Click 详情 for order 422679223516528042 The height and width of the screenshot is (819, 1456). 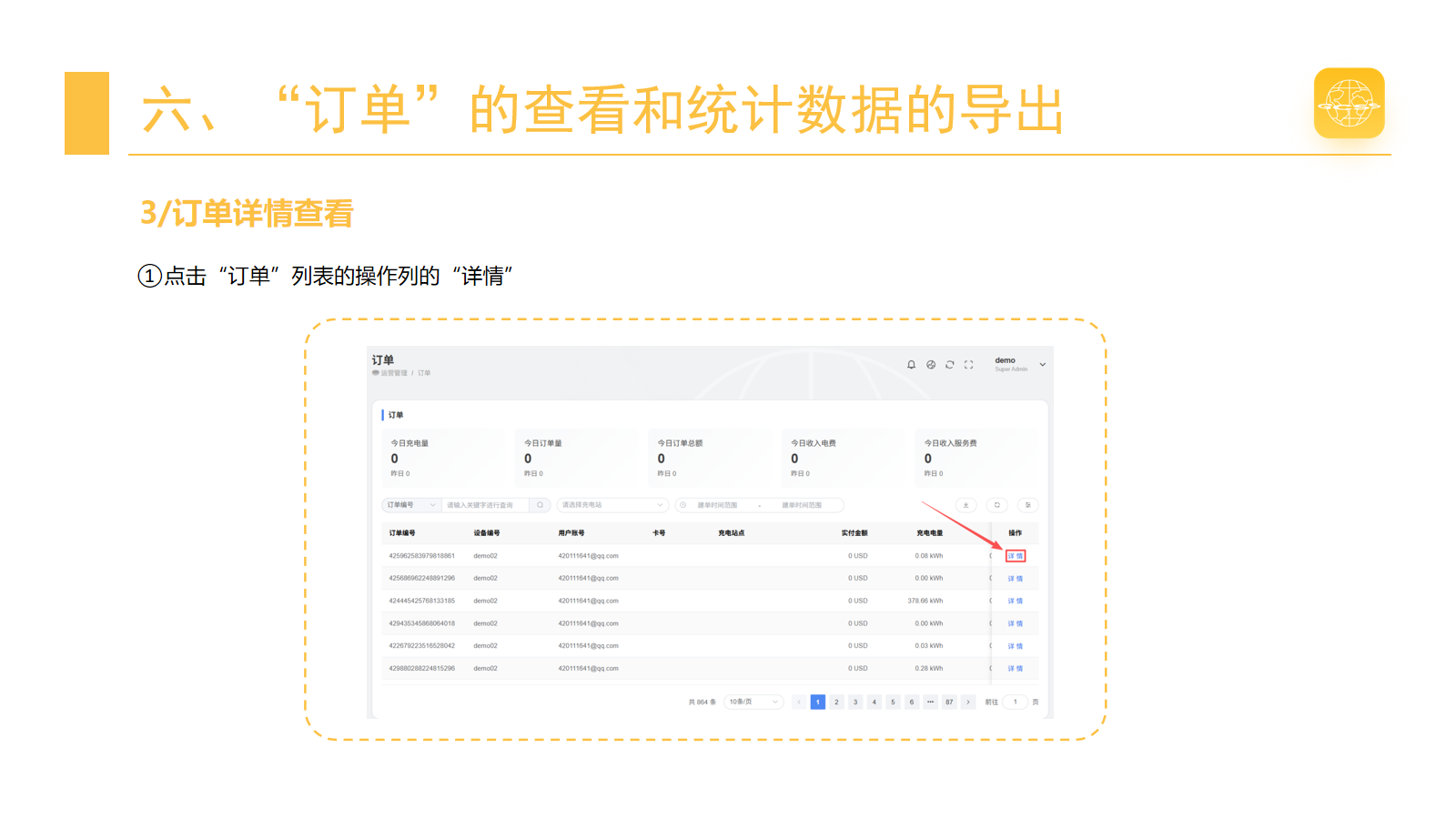point(1016,646)
